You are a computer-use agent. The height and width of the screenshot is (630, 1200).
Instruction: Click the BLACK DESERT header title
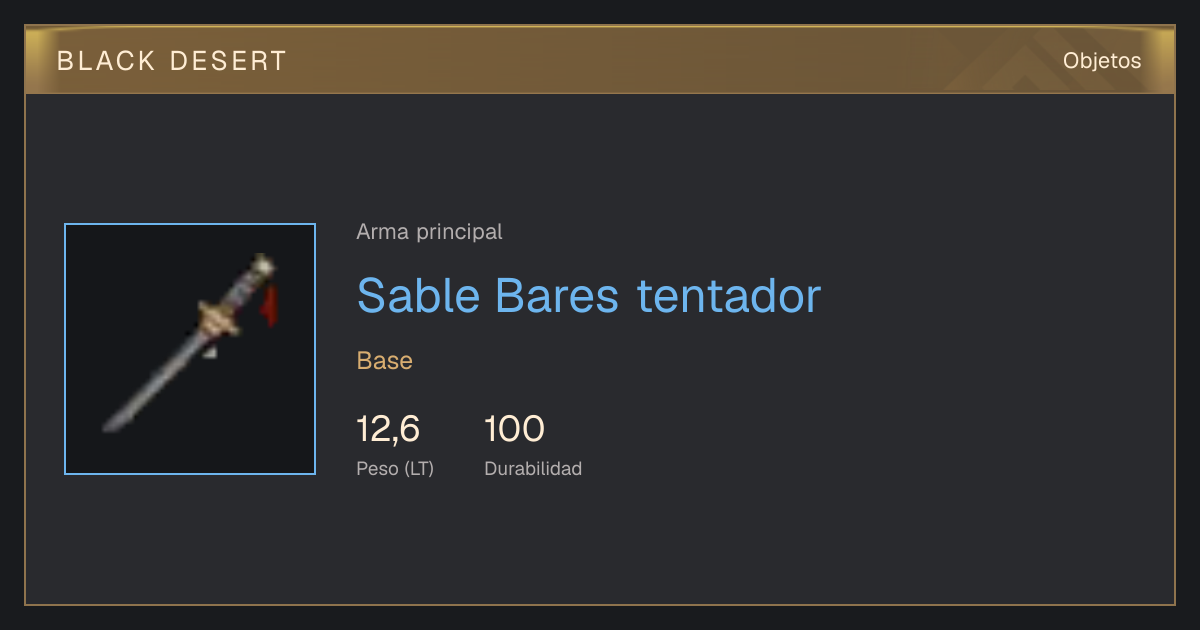[x=172, y=61]
